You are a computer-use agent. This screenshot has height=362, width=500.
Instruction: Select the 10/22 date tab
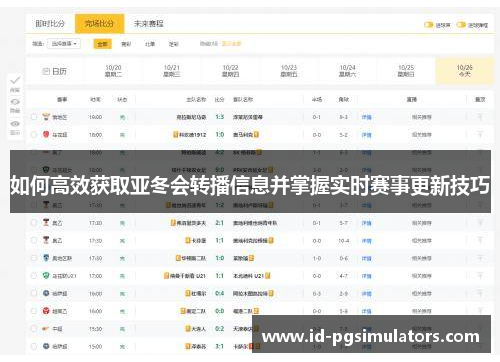point(230,71)
